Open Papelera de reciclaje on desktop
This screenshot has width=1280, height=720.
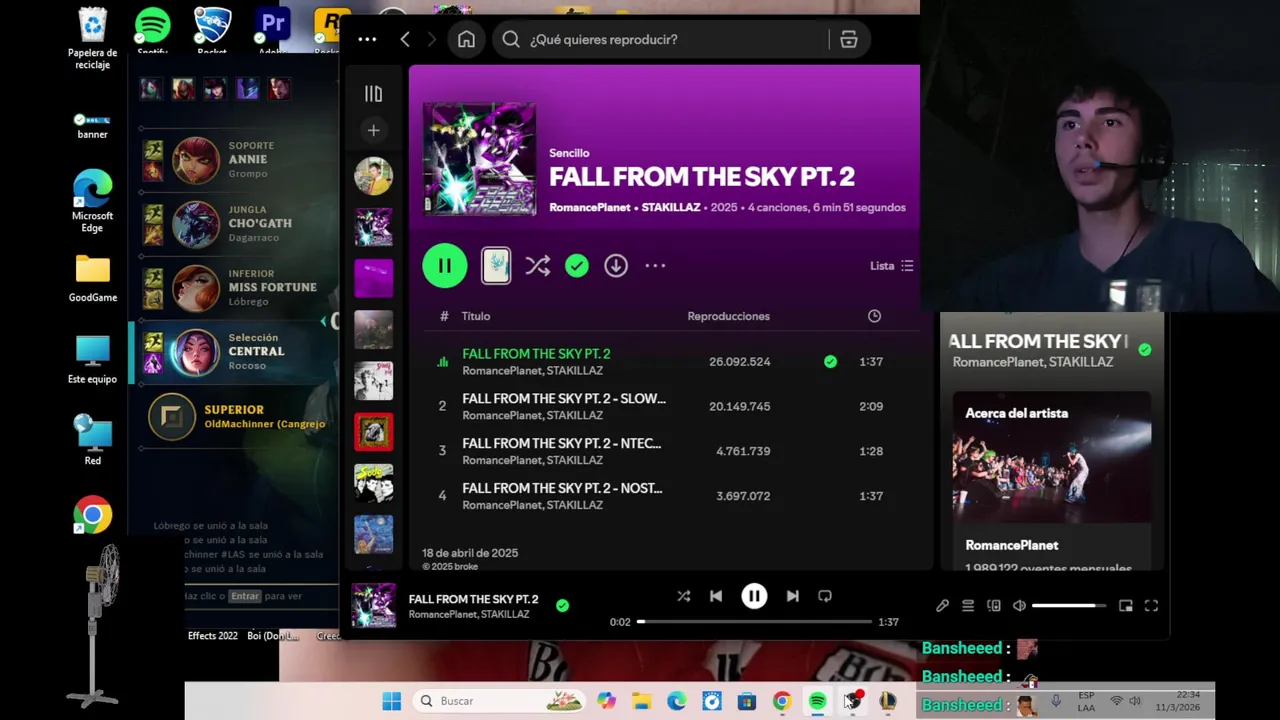(x=92, y=39)
